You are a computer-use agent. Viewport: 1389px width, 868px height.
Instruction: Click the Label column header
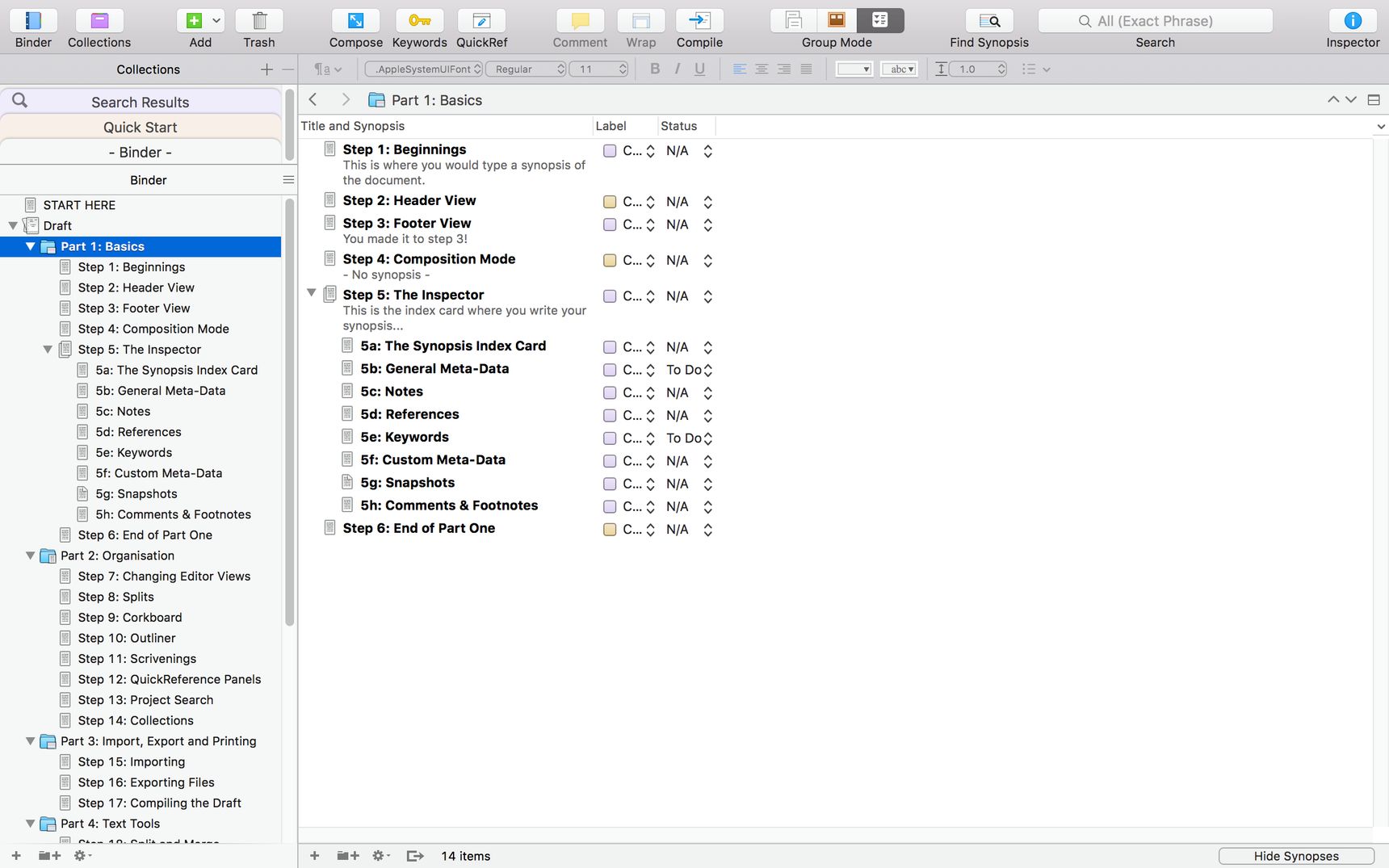624,126
